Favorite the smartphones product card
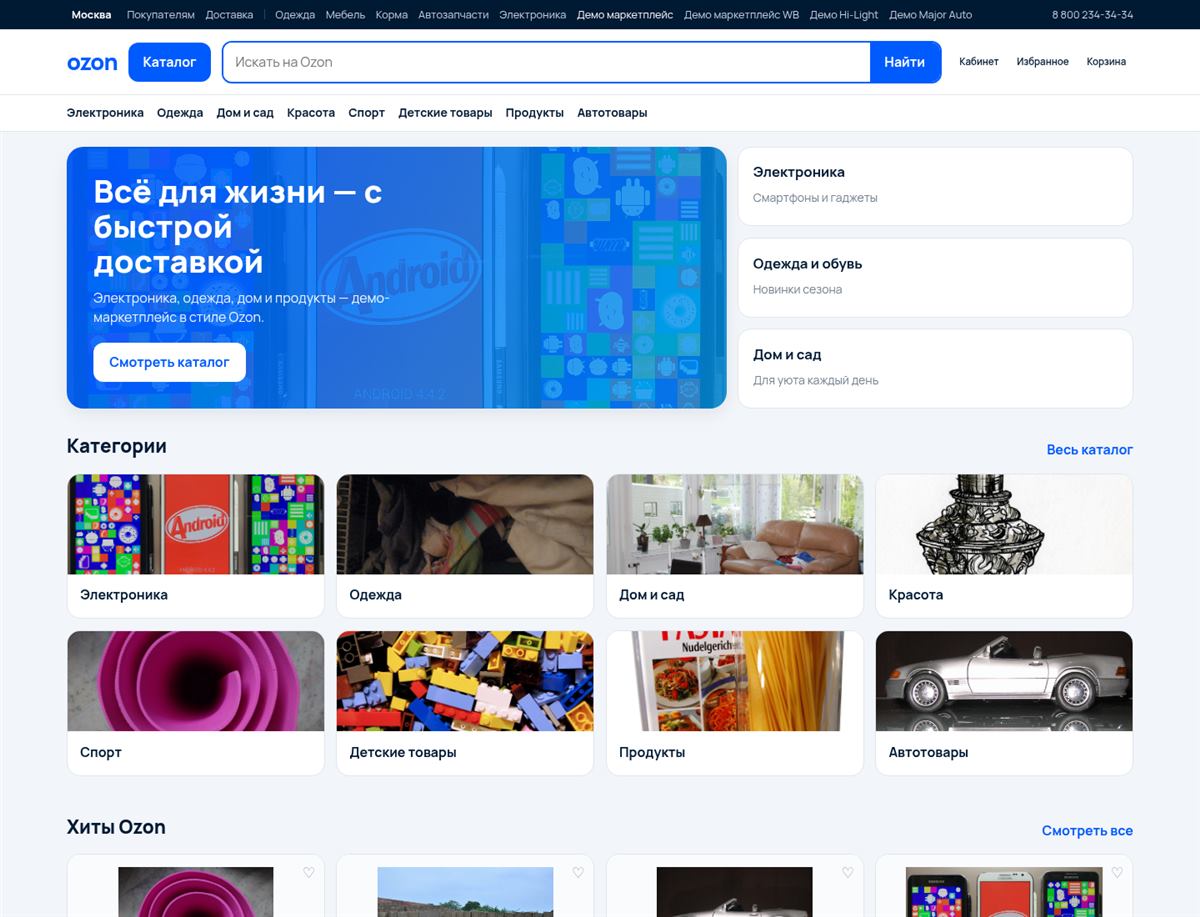Viewport: 1200px width, 917px height. tap(1117, 872)
